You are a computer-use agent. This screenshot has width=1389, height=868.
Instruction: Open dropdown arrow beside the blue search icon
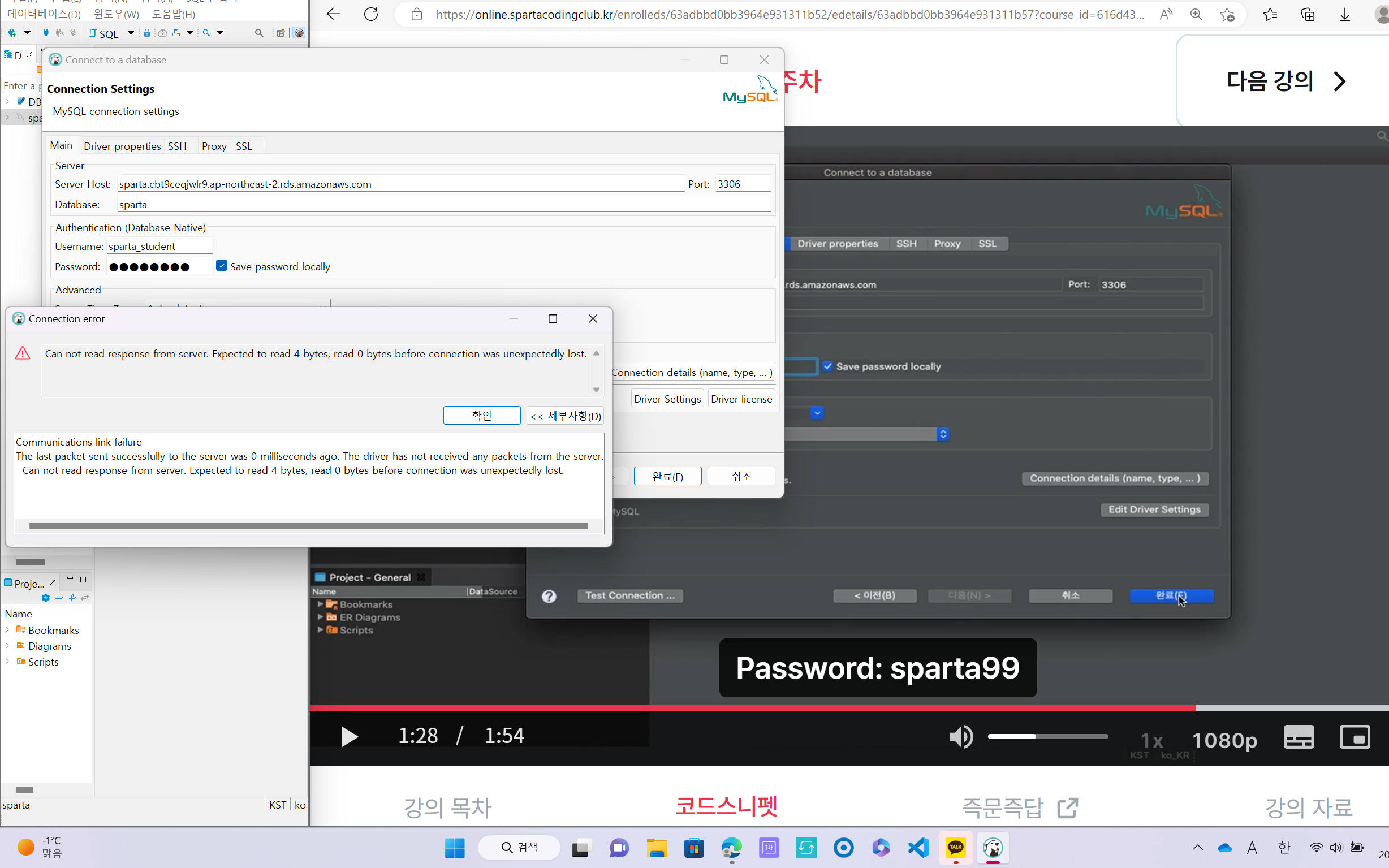click(220, 33)
